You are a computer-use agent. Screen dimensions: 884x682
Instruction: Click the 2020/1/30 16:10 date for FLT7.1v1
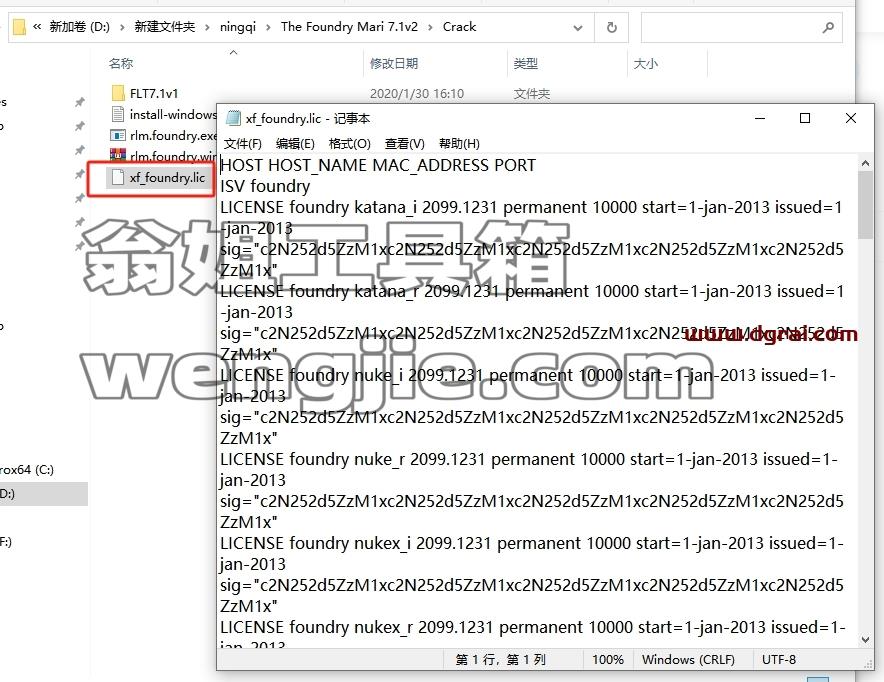pyautogui.click(x=417, y=94)
